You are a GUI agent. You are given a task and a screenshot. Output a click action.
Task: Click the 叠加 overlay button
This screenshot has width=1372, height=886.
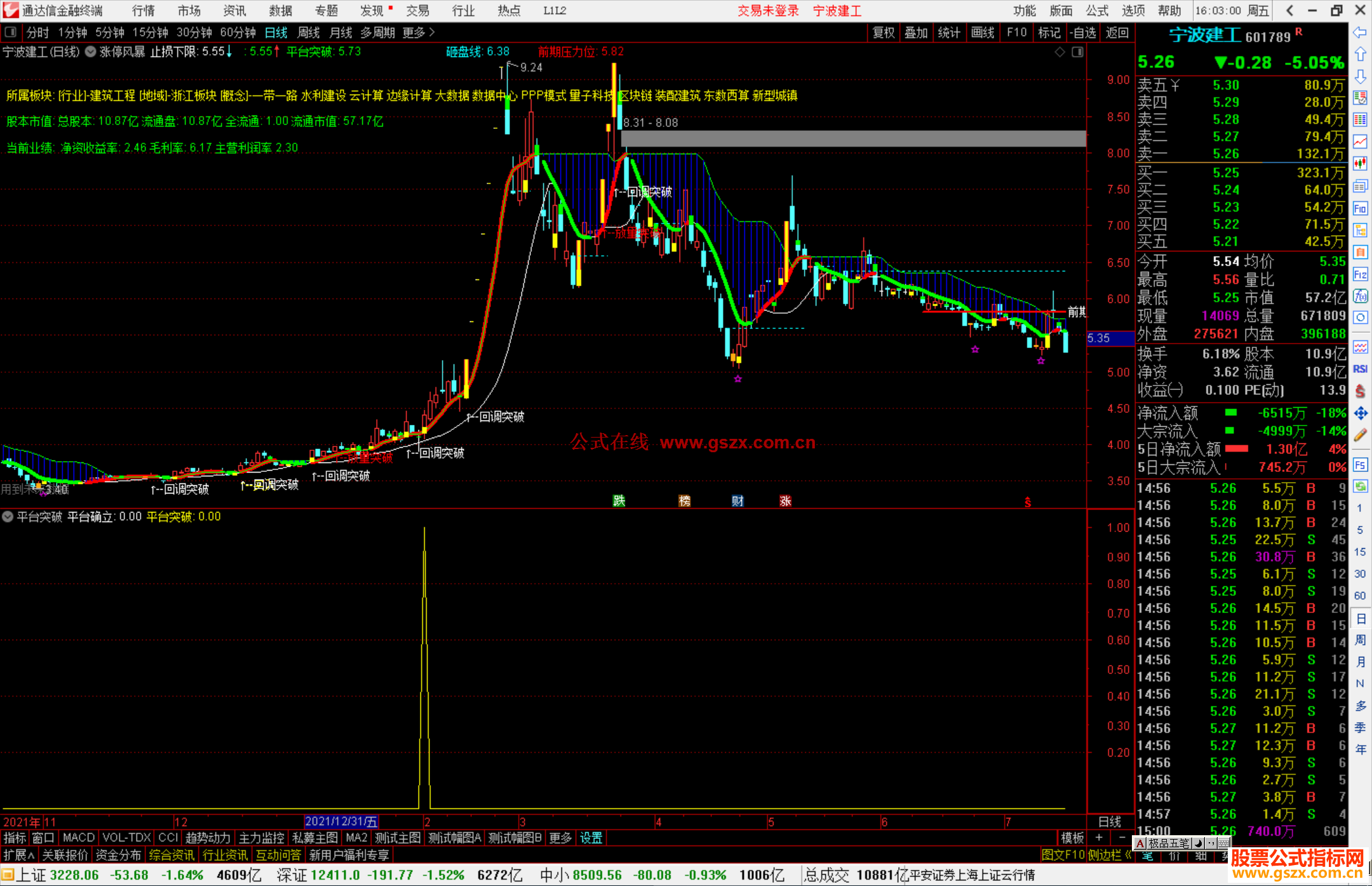[916, 32]
